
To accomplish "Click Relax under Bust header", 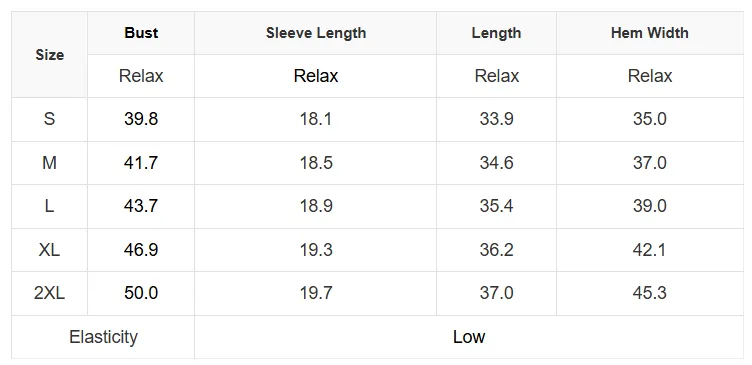I will point(141,76).
